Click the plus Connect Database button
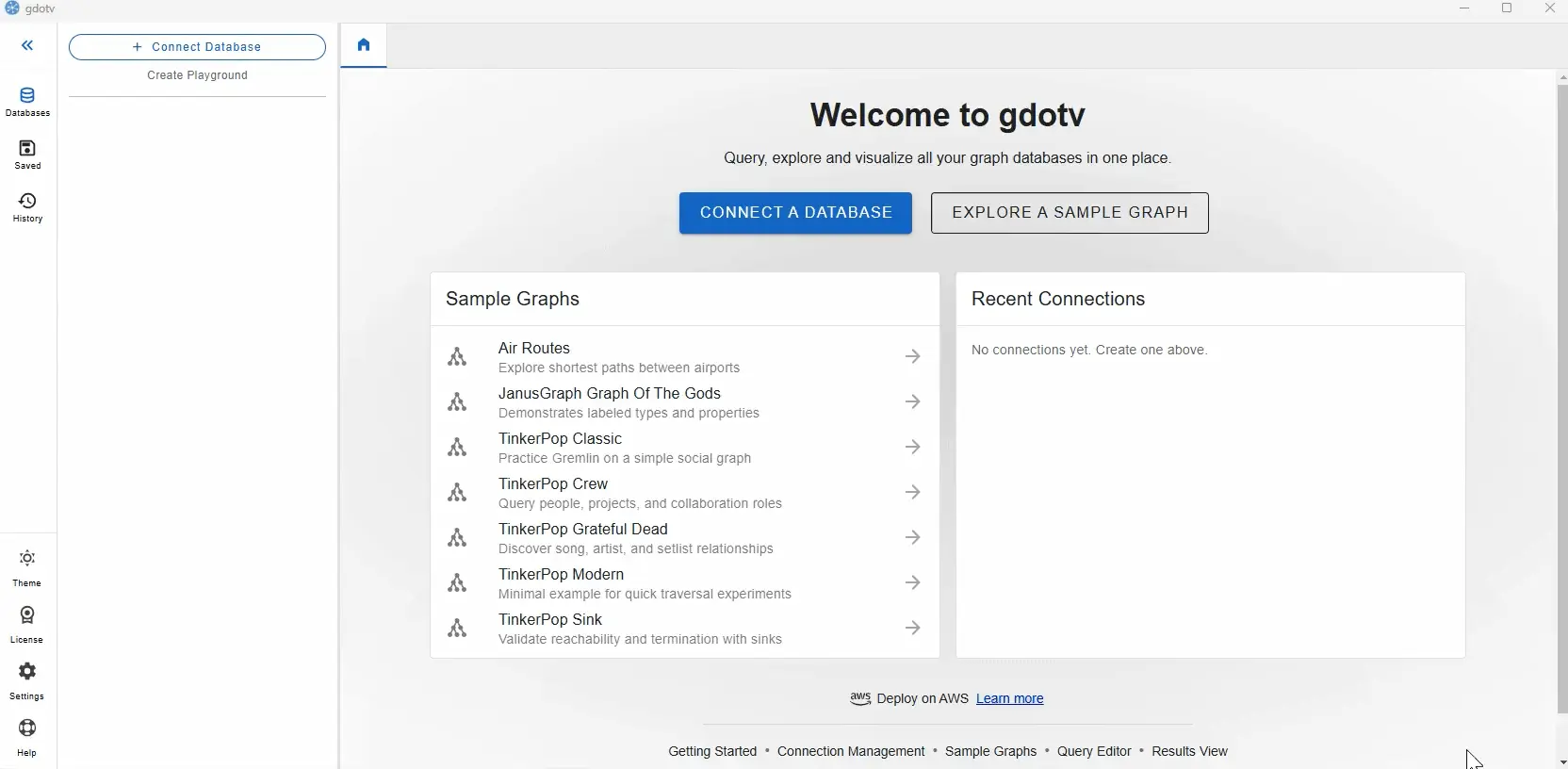This screenshot has width=1568, height=769. [198, 47]
